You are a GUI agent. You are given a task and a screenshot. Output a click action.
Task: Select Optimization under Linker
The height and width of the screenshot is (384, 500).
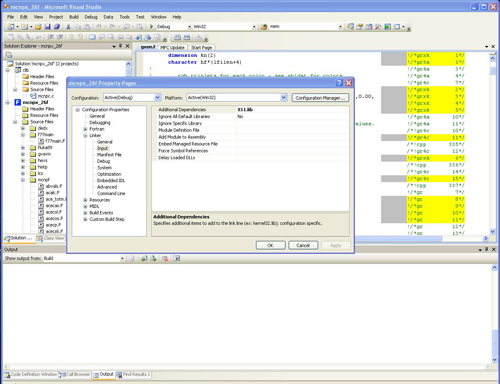point(109,174)
